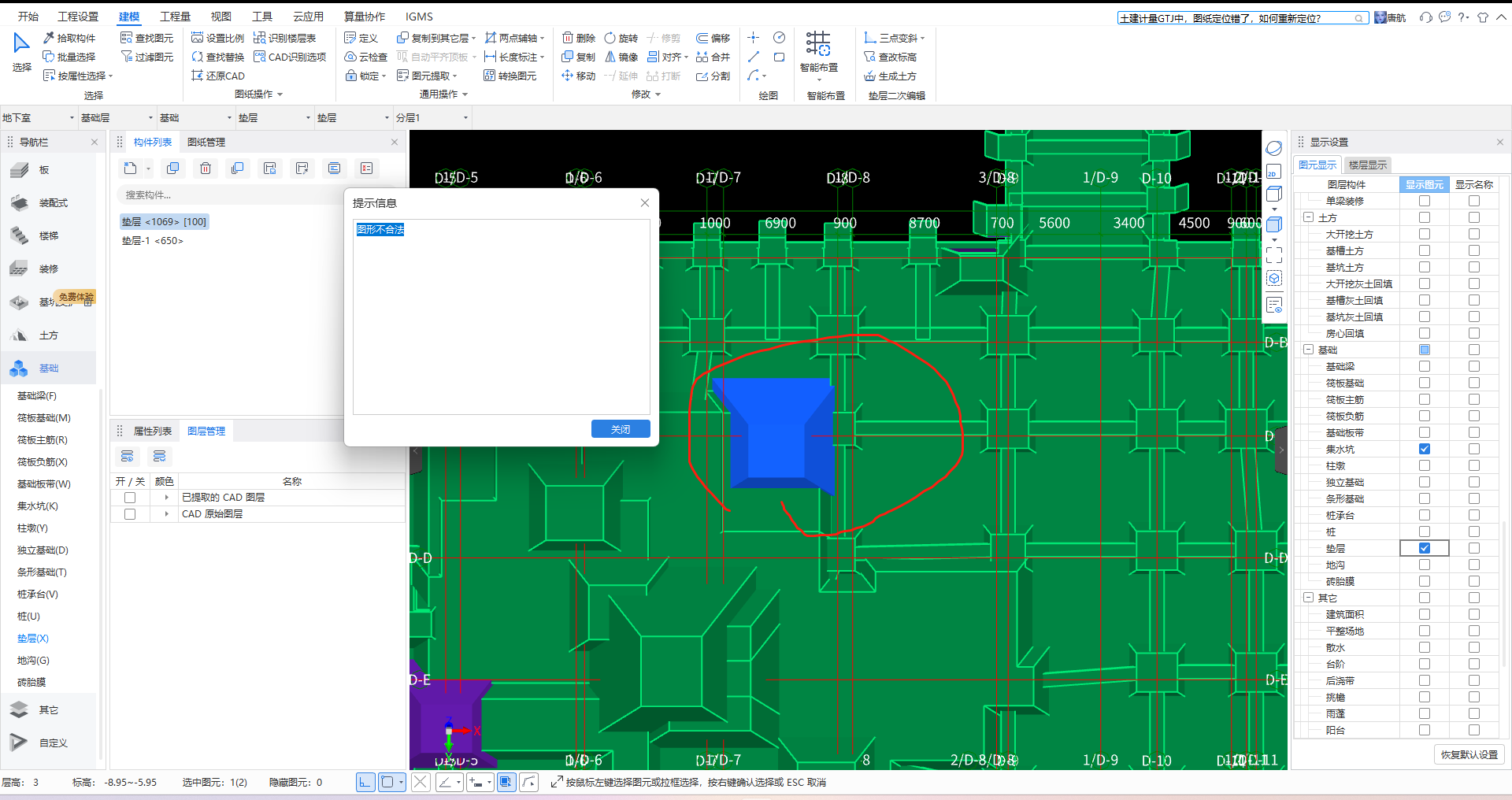Choose the 批量选择 tool
This screenshot has width=1512, height=800.
point(69,57)
